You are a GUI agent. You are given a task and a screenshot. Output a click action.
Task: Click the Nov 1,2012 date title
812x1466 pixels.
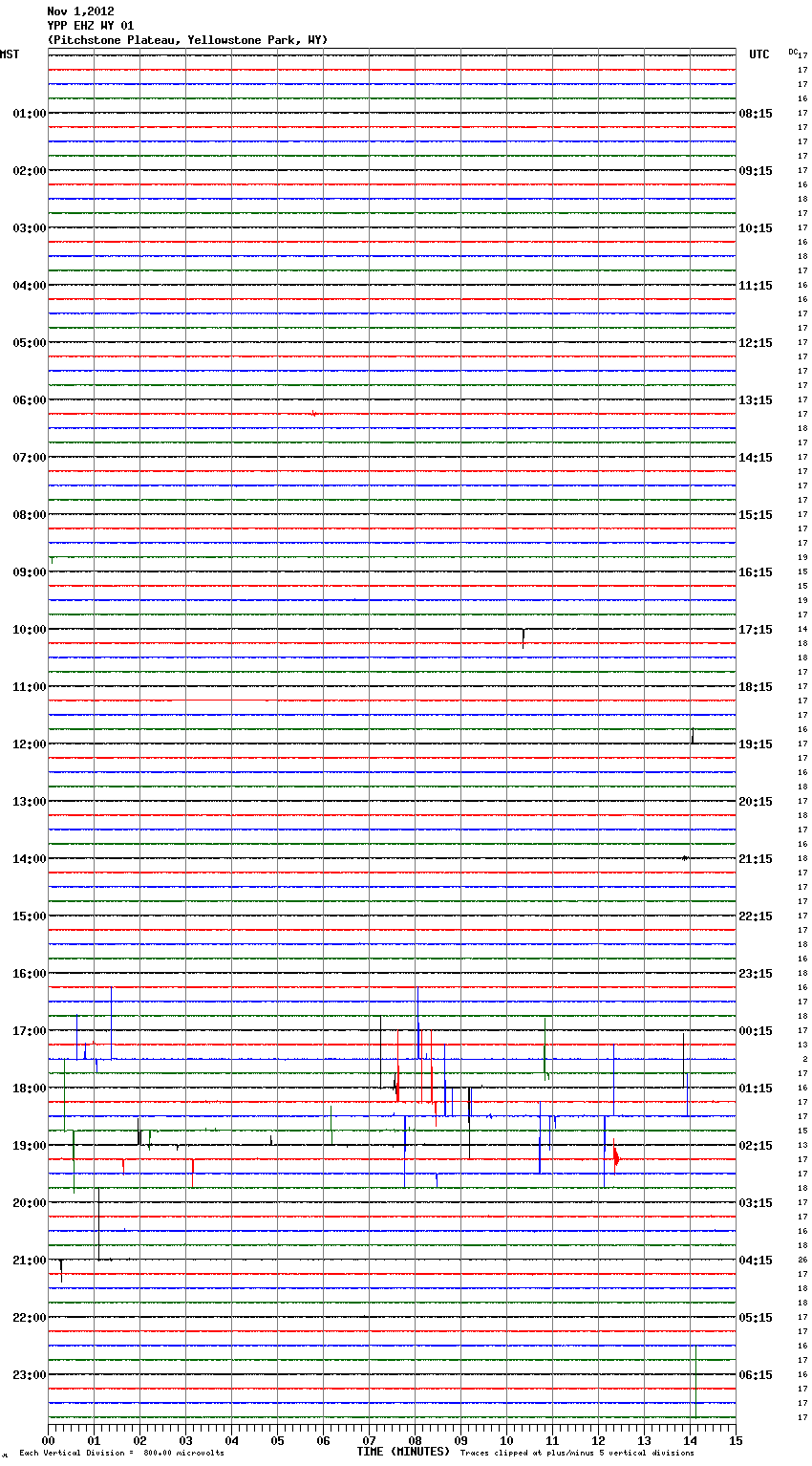pyautogui.click(x=80, y=11)
